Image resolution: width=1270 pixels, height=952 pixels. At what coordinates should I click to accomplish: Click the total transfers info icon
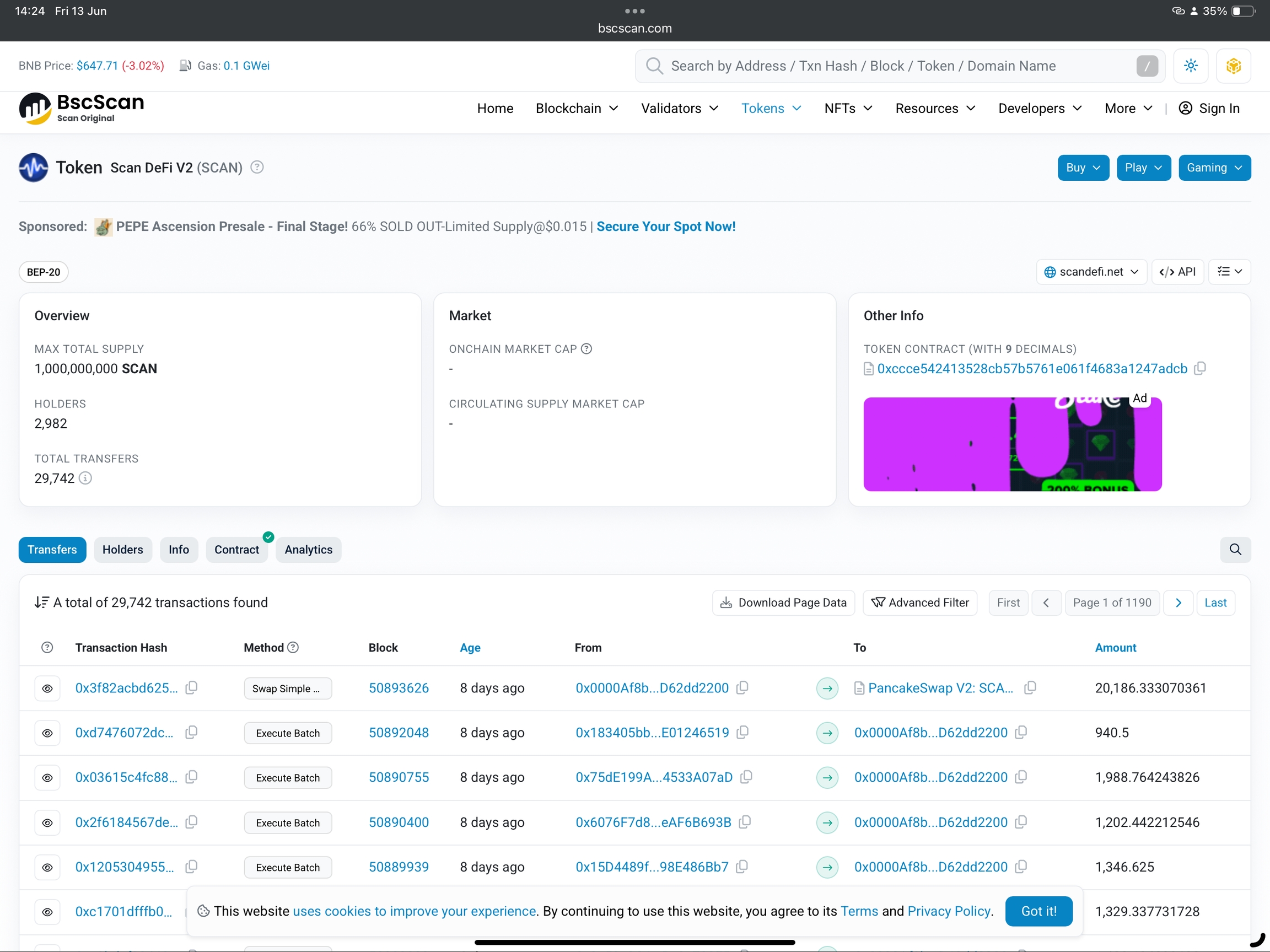[x=85, y=478]
